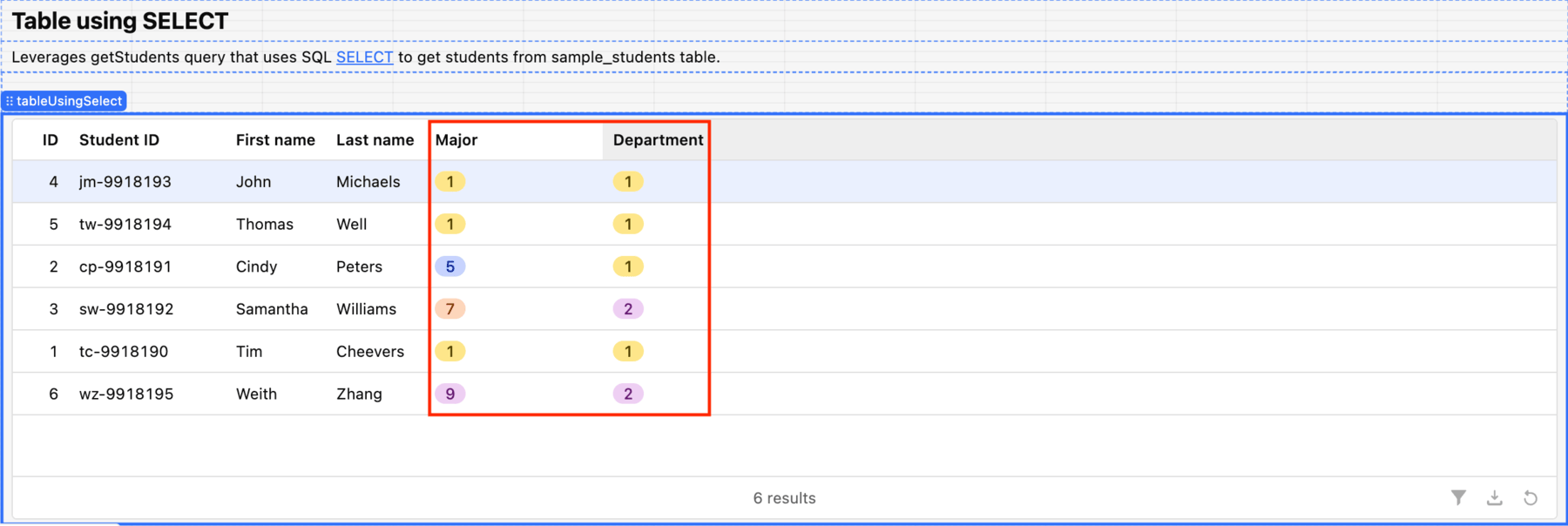
Task: Click the description text about getStudents query
Action: 366,57
